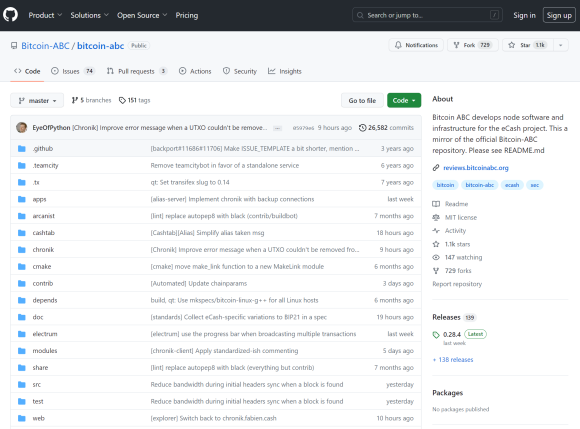
Task: View the 147 watching link
Action: pos(457,257)
